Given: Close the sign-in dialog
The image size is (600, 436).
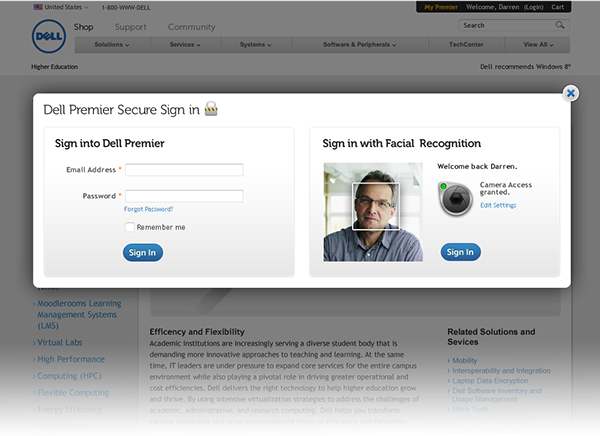Looking at the screenshot, I should [571, 93].
